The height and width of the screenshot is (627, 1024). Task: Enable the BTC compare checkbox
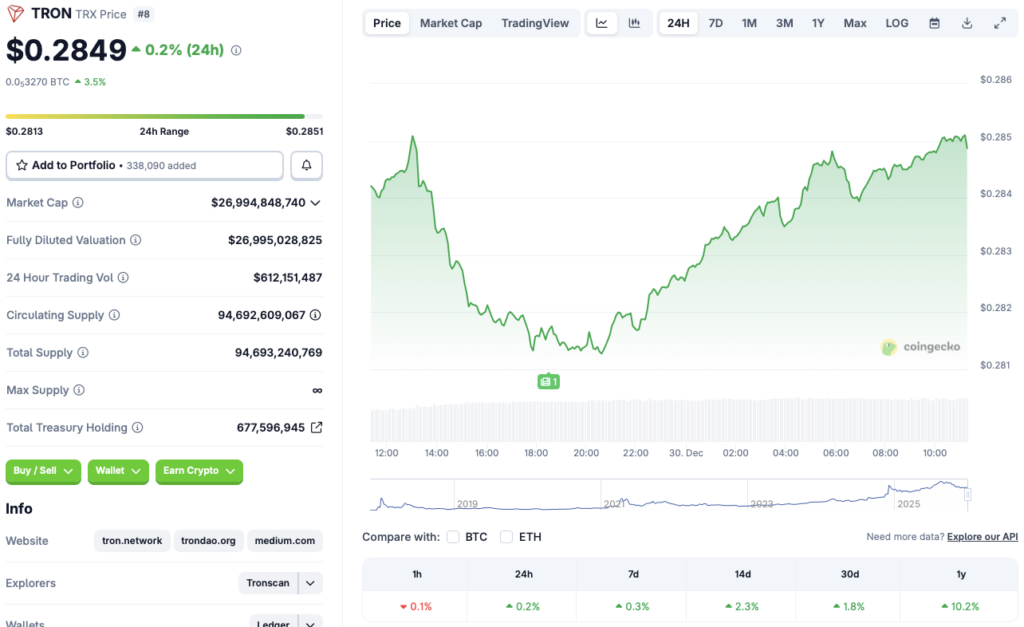453,536
